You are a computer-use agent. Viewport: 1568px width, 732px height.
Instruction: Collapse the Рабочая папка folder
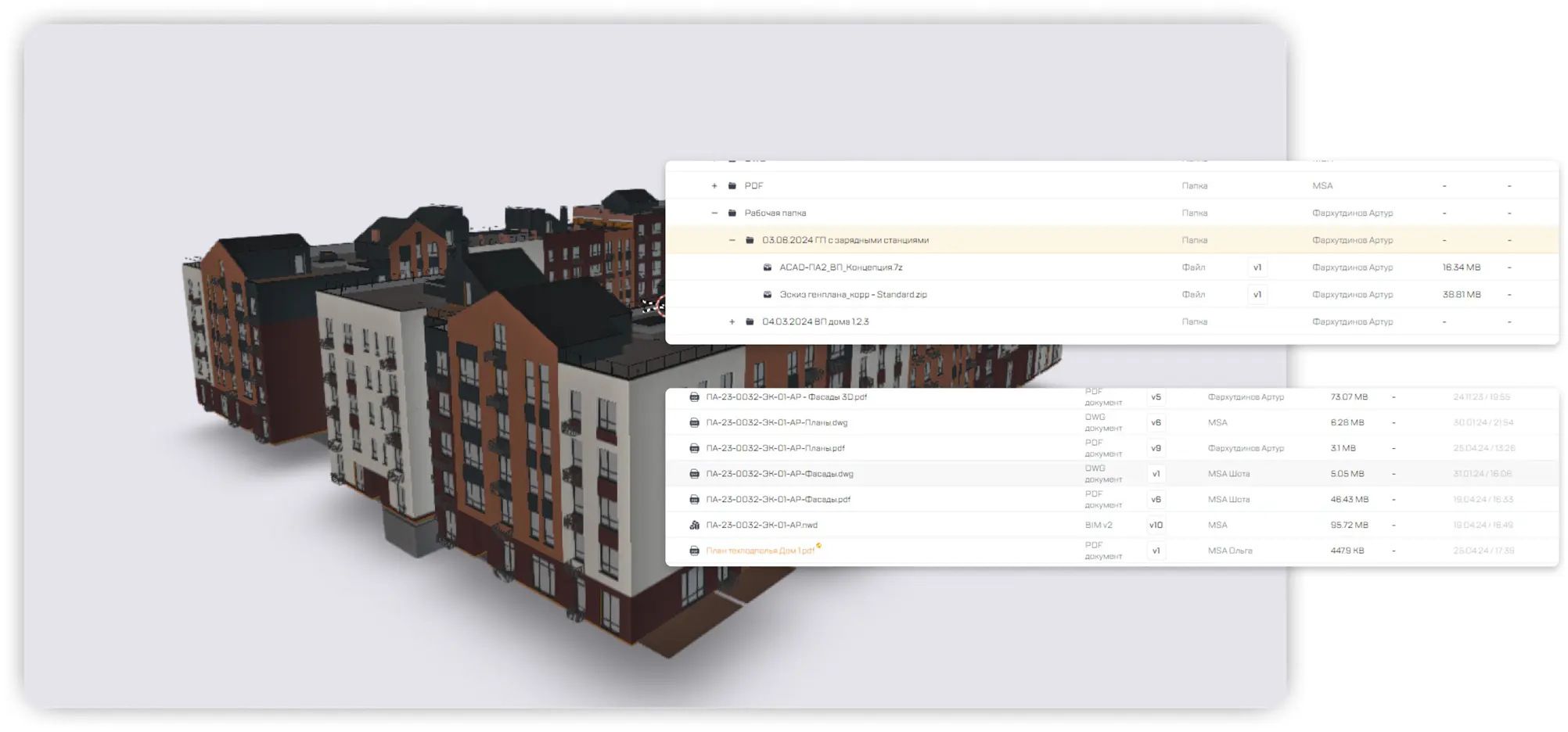pos(714,213)
